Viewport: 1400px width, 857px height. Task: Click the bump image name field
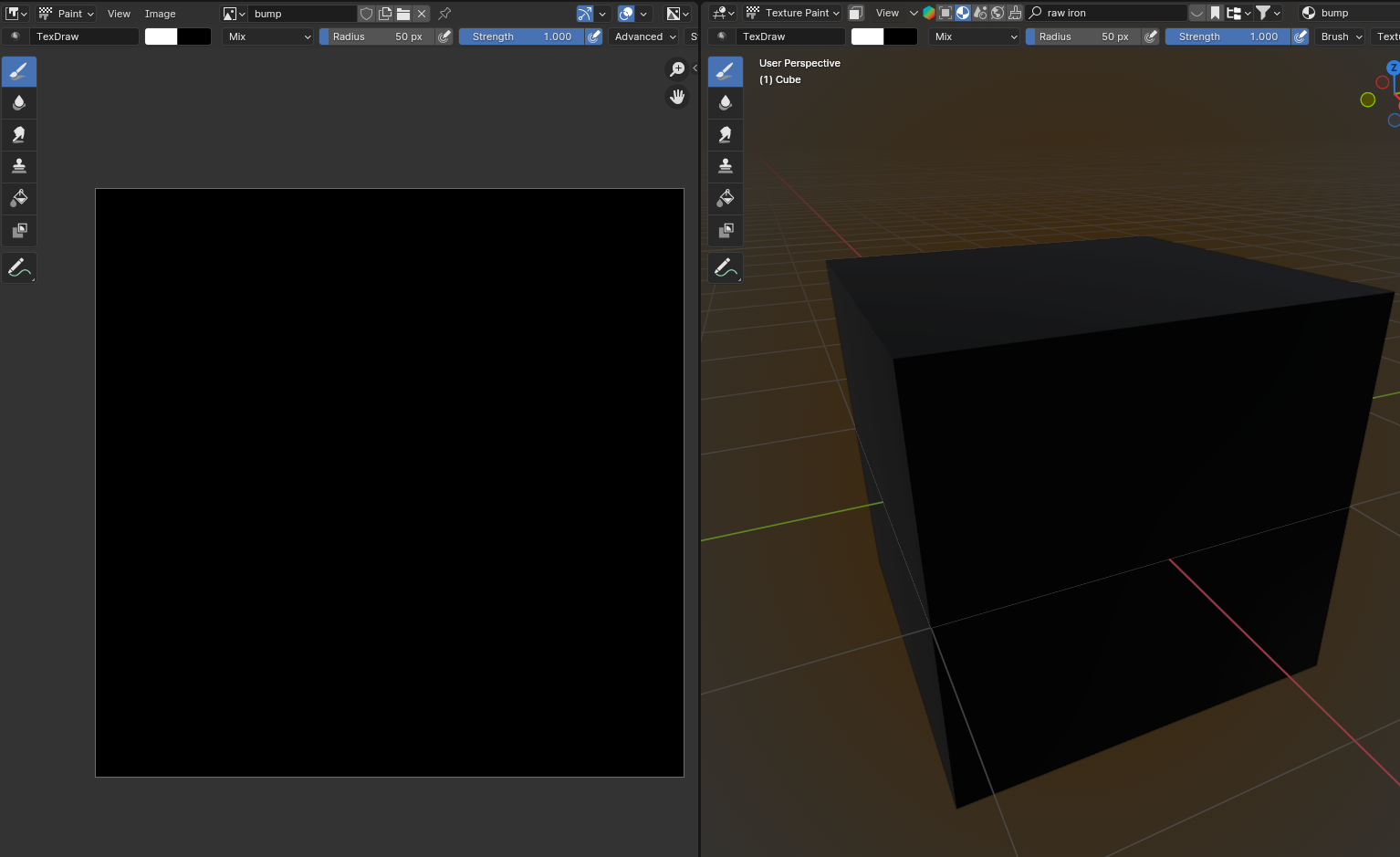pyautogui.click(x=303, y=14)
